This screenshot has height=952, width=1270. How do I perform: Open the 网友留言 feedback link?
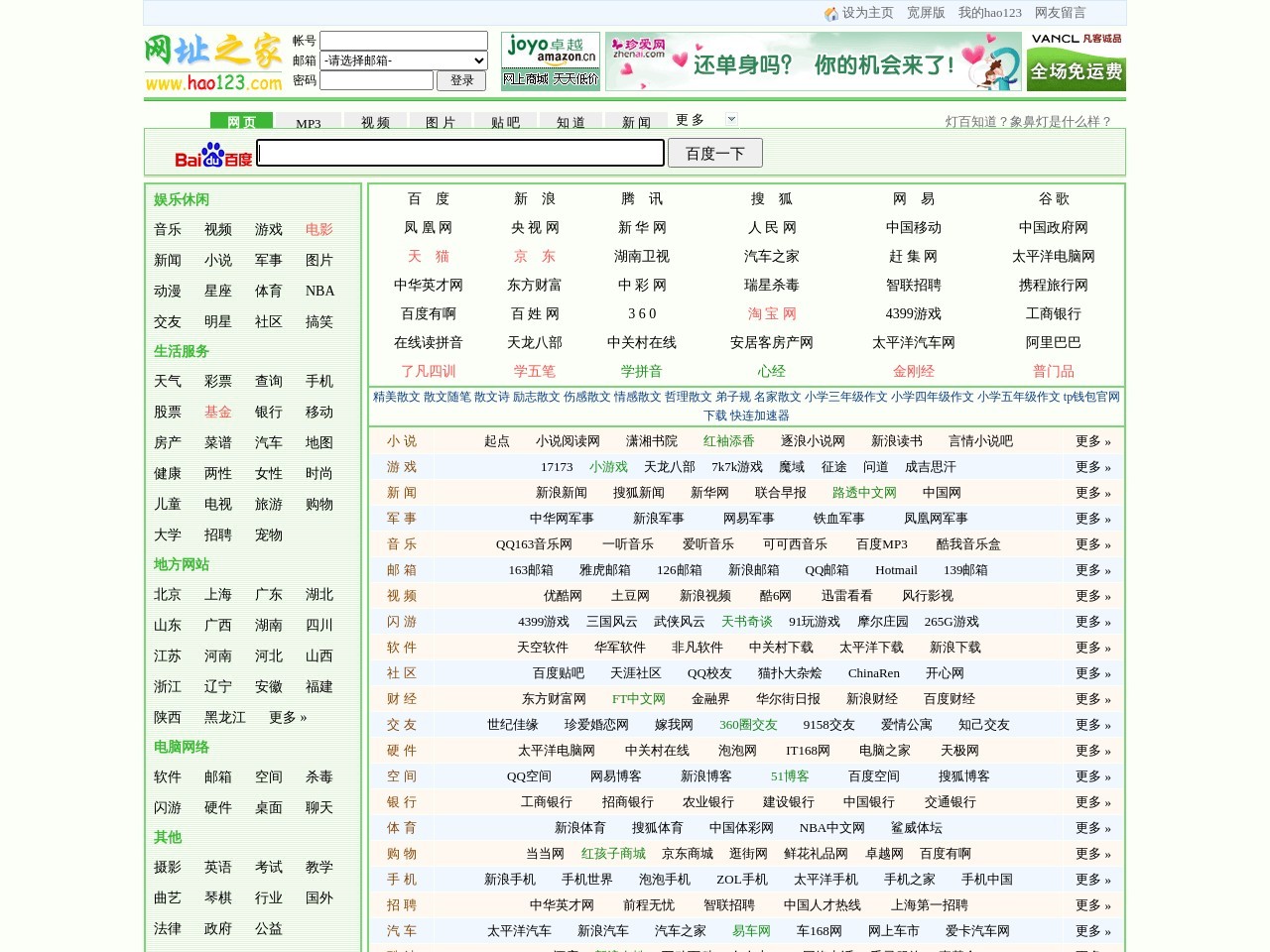tap(1061, 13)
